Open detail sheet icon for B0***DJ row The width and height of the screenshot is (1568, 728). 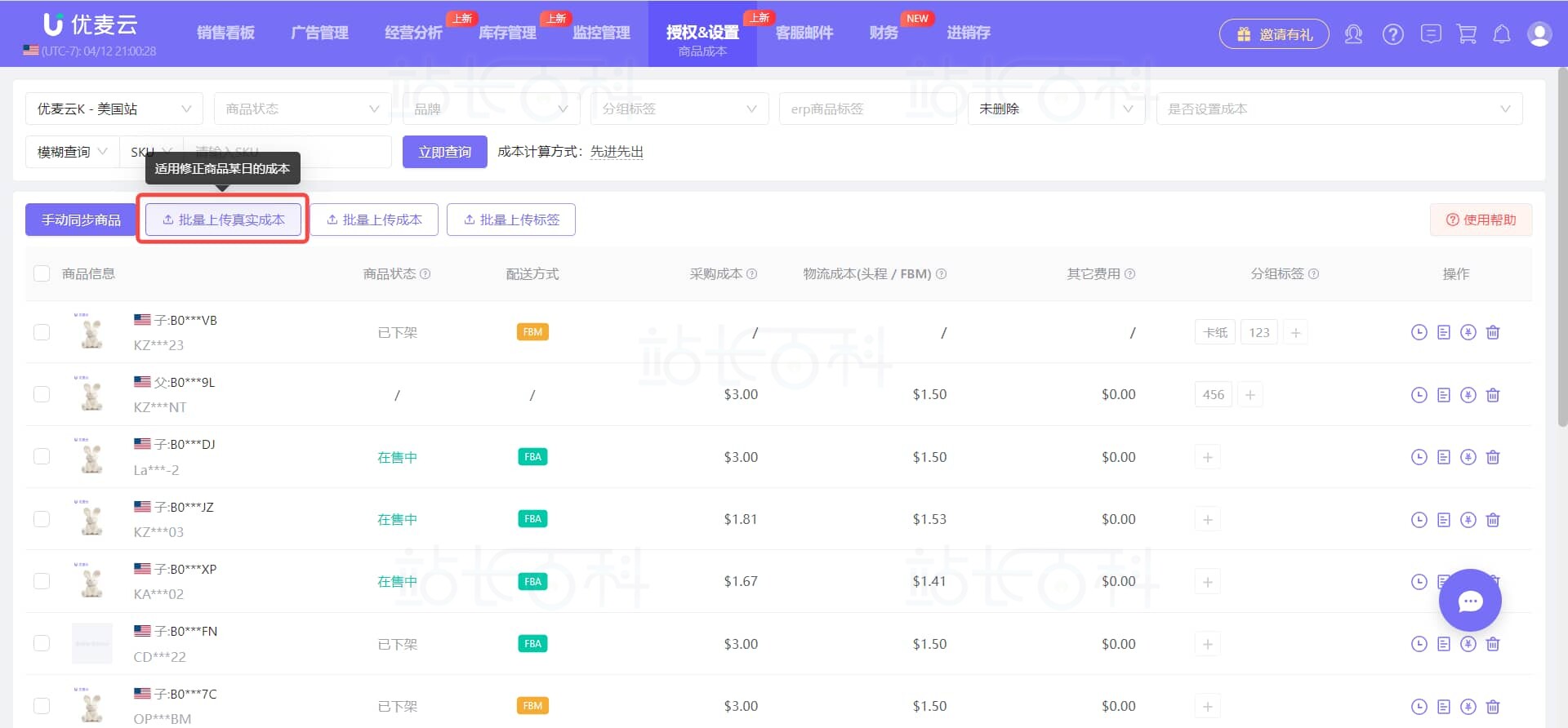[1444, 457]
